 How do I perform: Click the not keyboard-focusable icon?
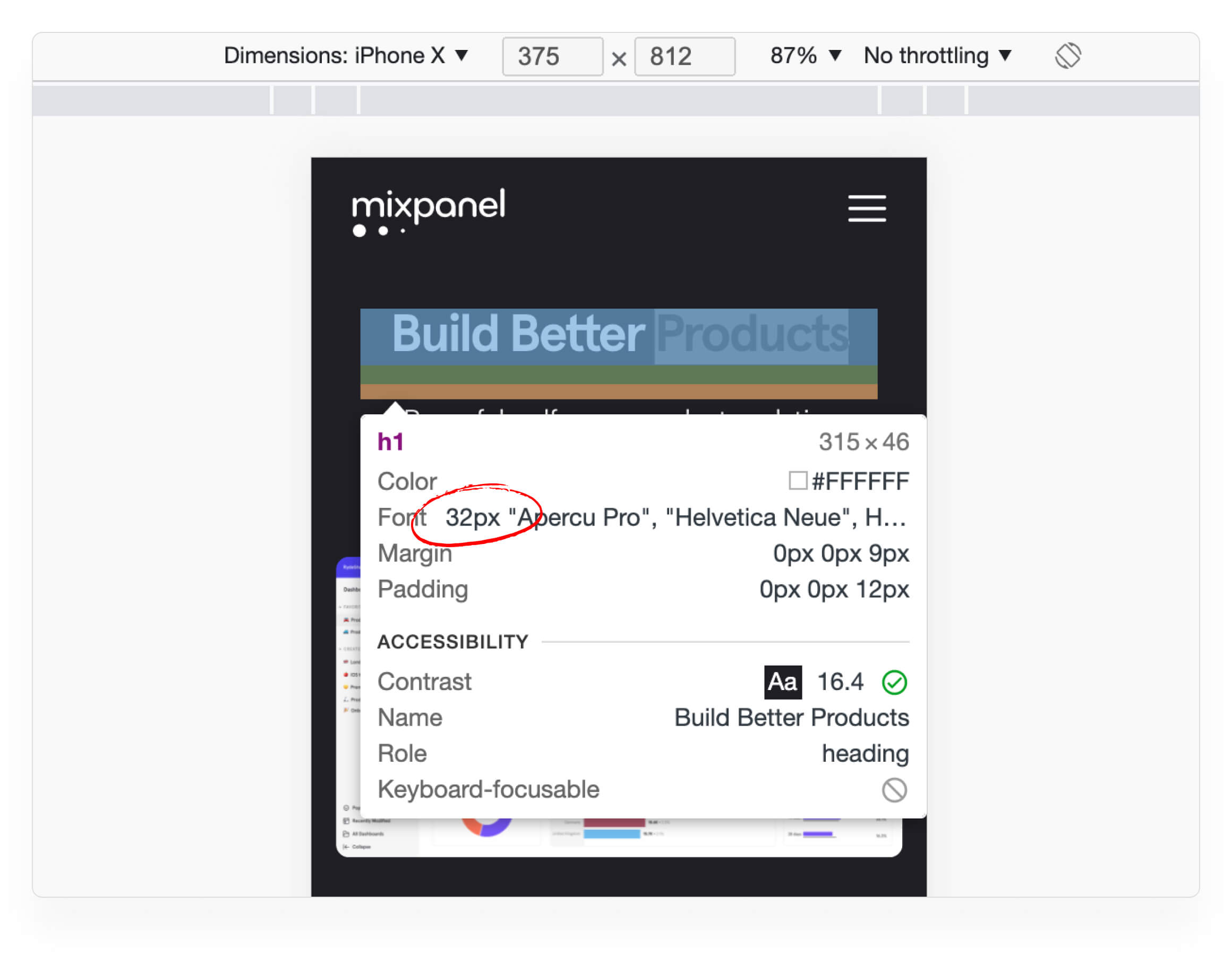[894, 789]
